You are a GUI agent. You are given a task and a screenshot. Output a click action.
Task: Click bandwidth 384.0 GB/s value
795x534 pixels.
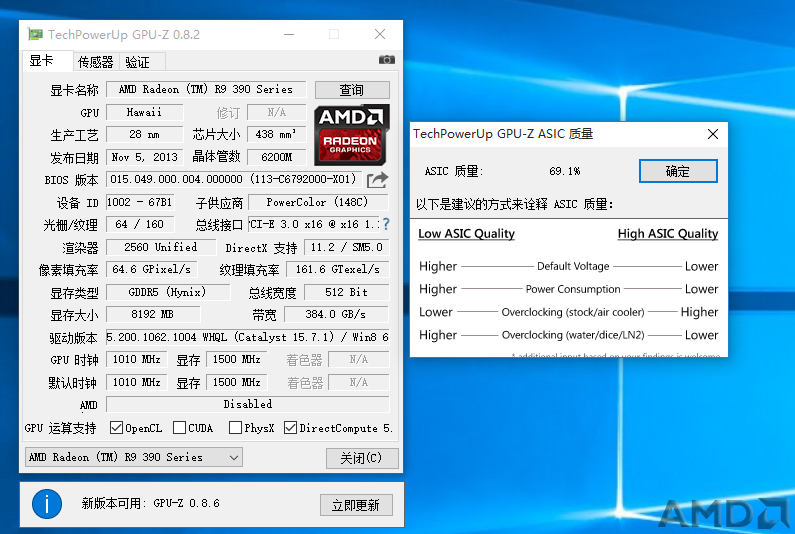click(336, 314)
